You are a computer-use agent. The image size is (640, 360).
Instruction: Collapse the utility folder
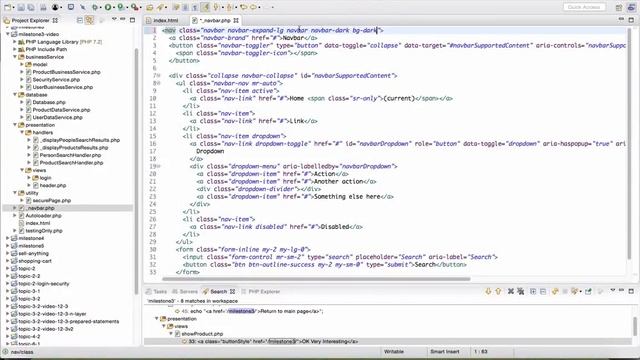[15, 193]
